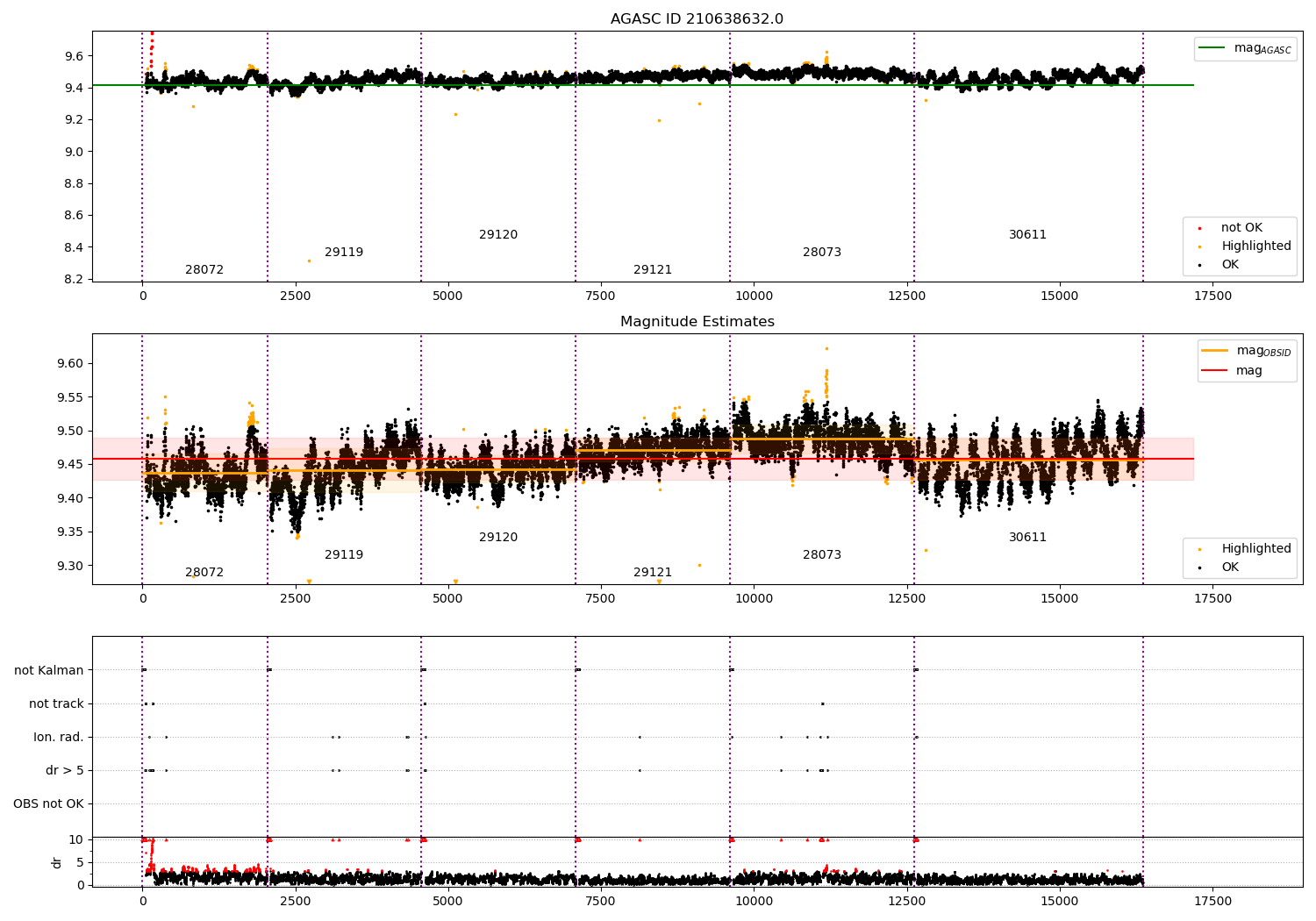
Task: Click the 'Ion. rad.' y-axis label
Action: 59,737
